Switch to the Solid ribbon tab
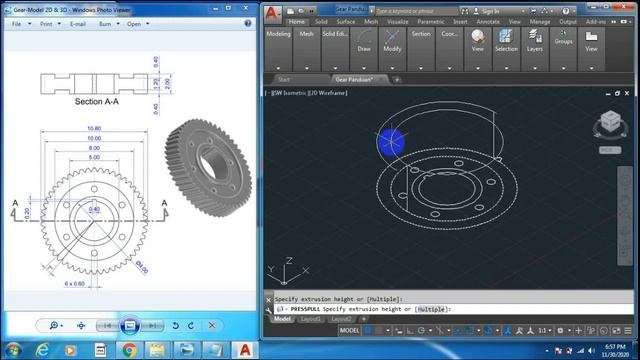 [321, 21]
